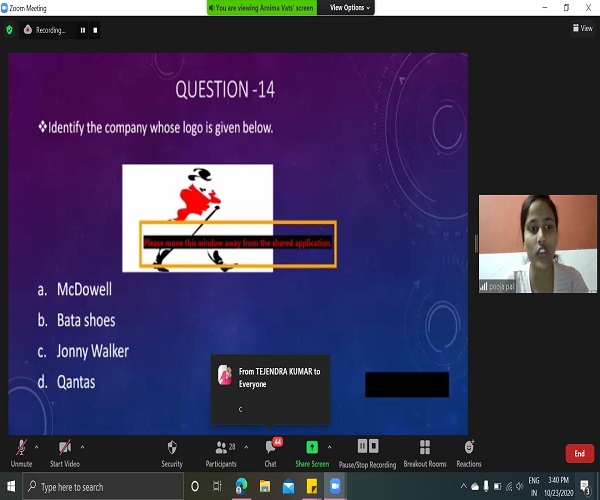Unmute the microphone

(21, 454)
